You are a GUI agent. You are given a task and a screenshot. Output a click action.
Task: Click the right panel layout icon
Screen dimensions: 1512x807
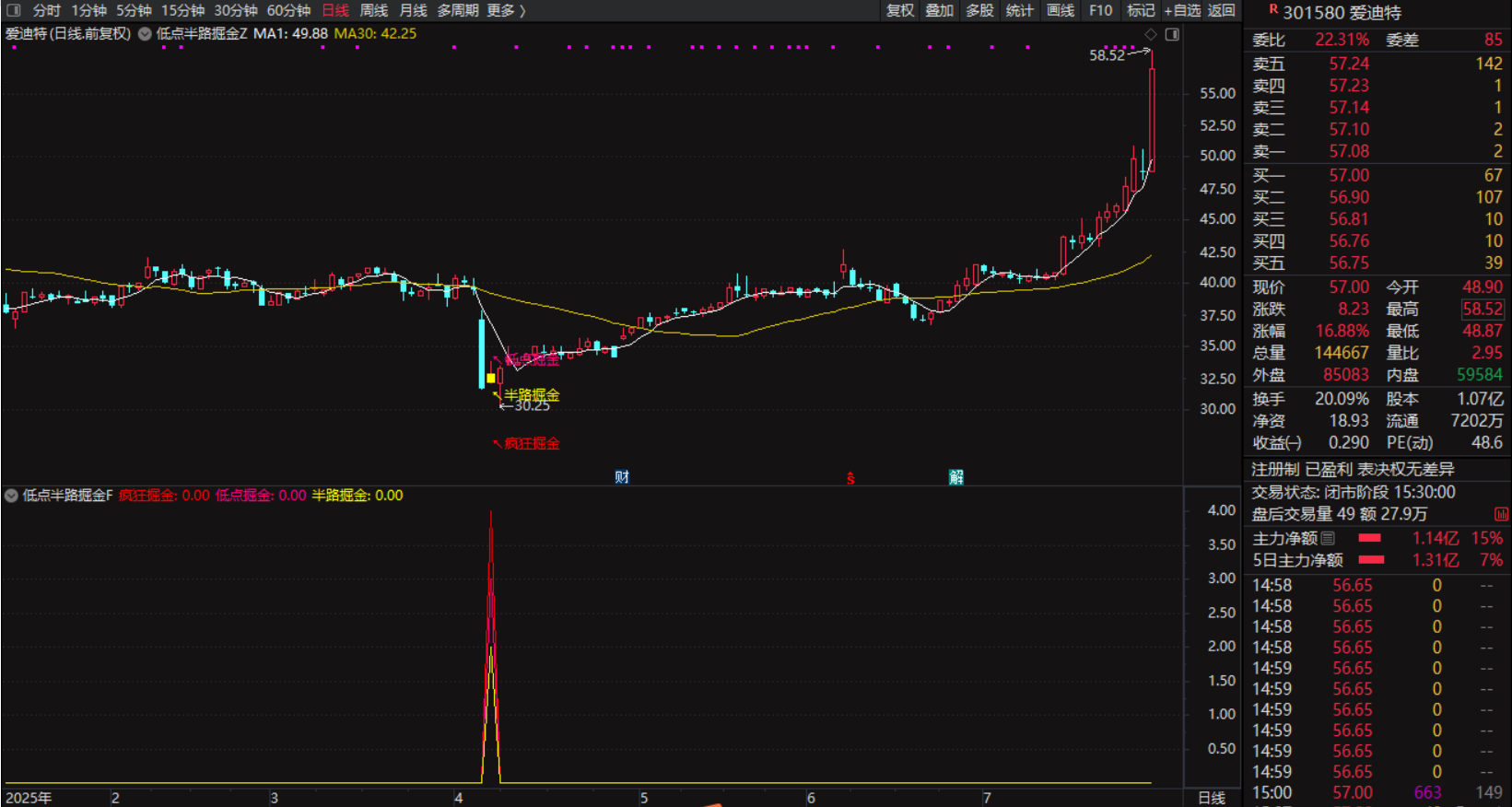1172,34
